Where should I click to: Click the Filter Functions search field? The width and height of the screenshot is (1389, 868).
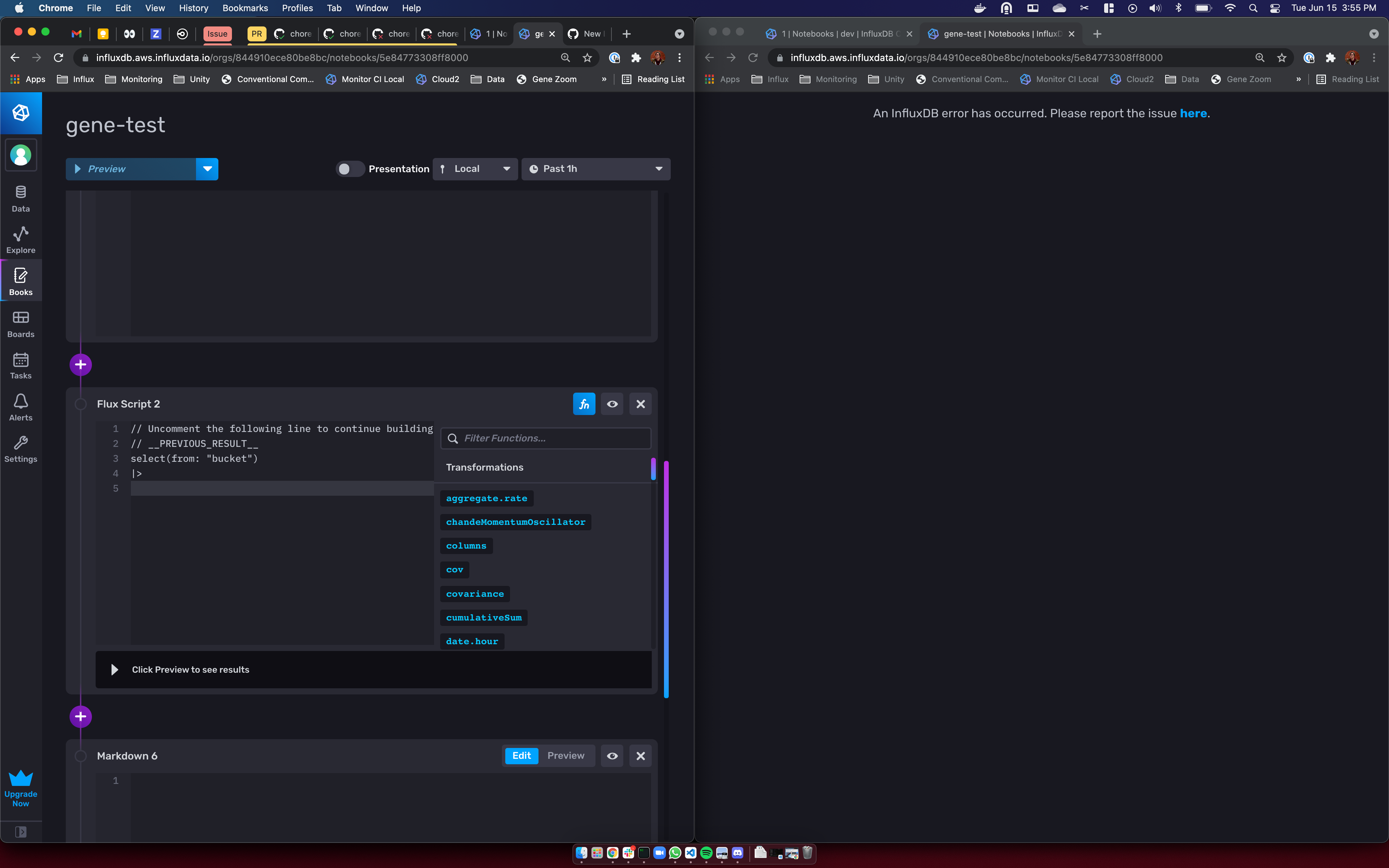tap(545, 439)
